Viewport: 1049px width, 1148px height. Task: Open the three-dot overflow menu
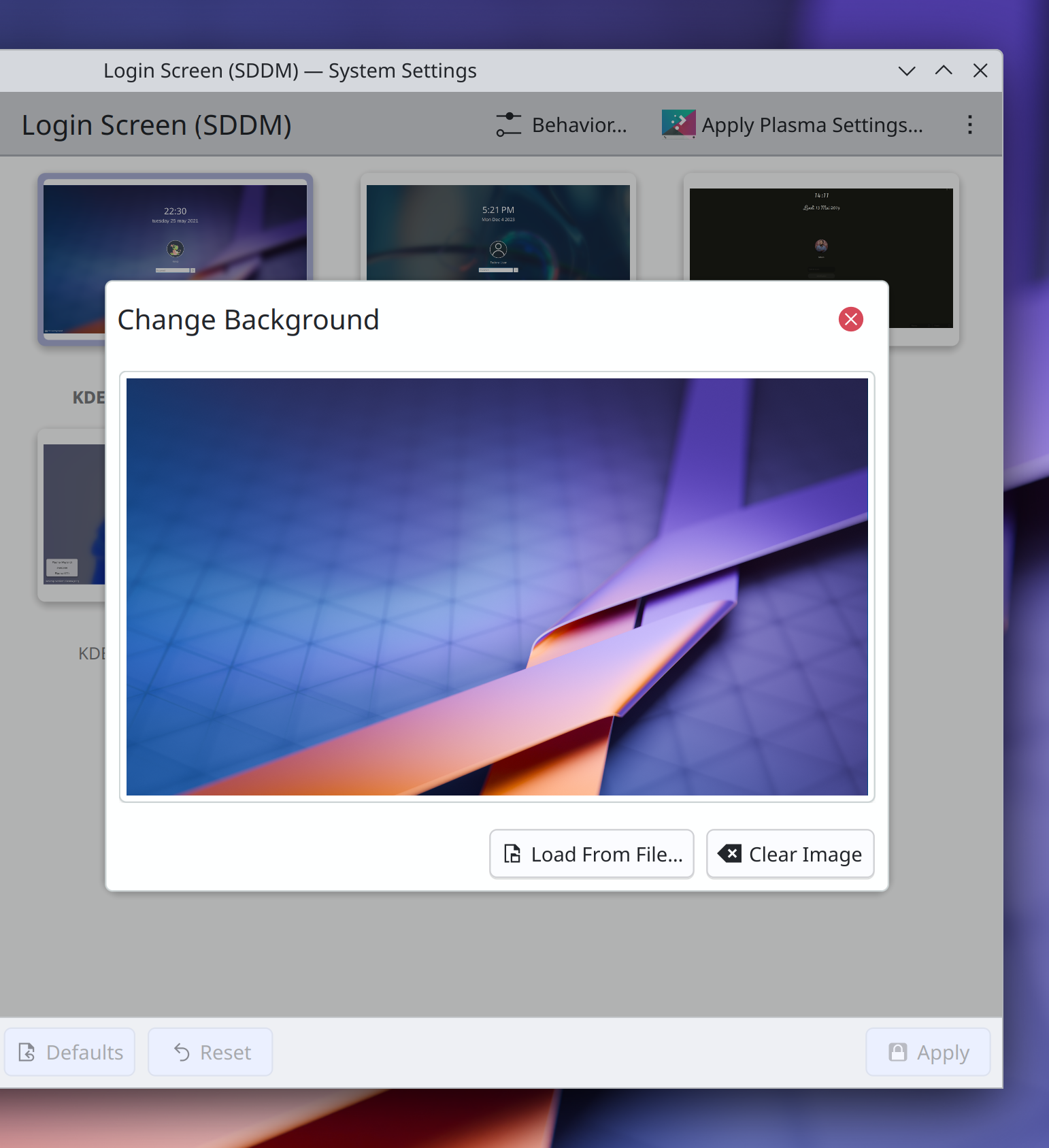[x=969, y=125]
